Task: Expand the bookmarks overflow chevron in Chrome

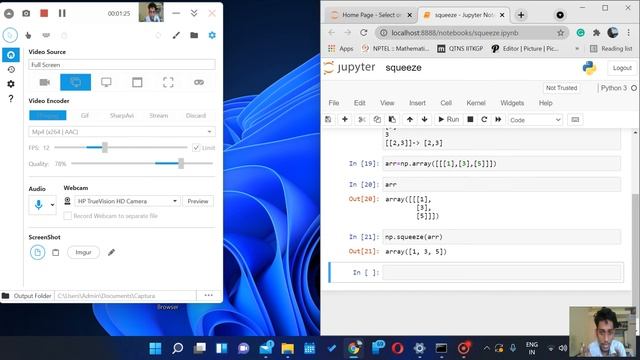Action: click(577, 49)
